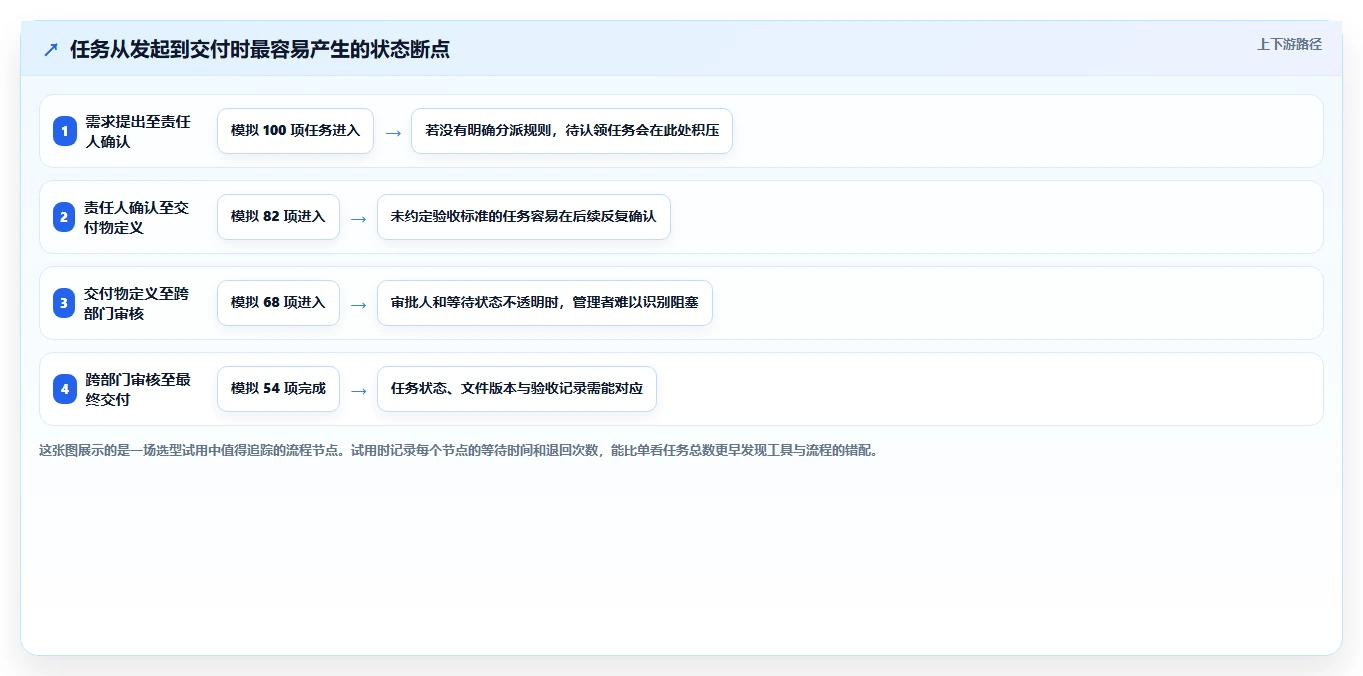Click the arrow after 模拟 54 项完成
Image resolution: width=1363 pixels, height=676 pixels.
359,390
